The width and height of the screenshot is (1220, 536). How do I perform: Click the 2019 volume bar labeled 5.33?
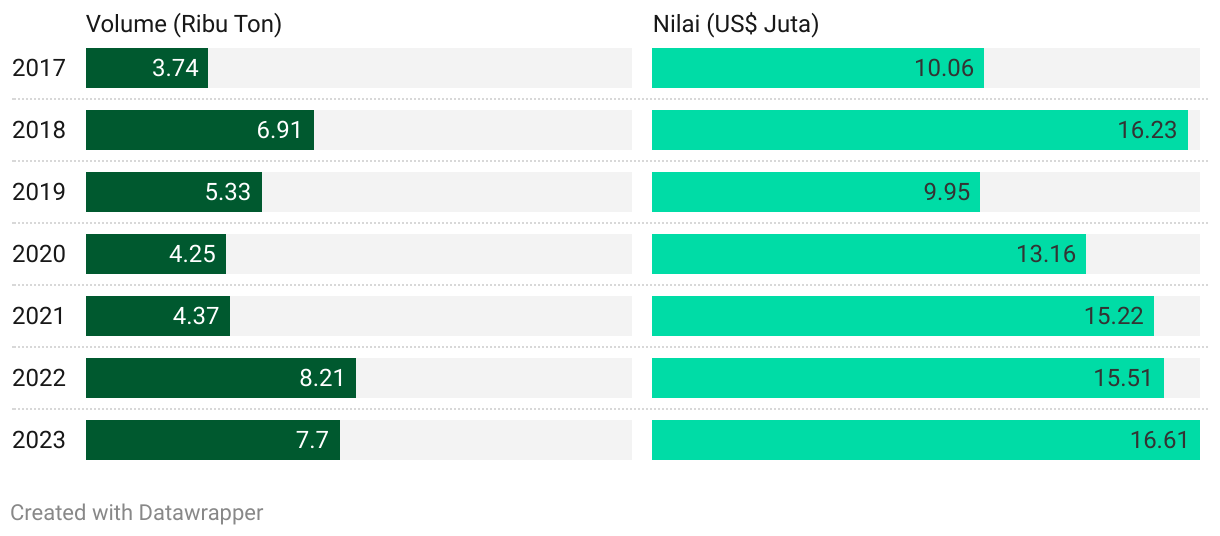pyautogui.click(x=174, y=192)
